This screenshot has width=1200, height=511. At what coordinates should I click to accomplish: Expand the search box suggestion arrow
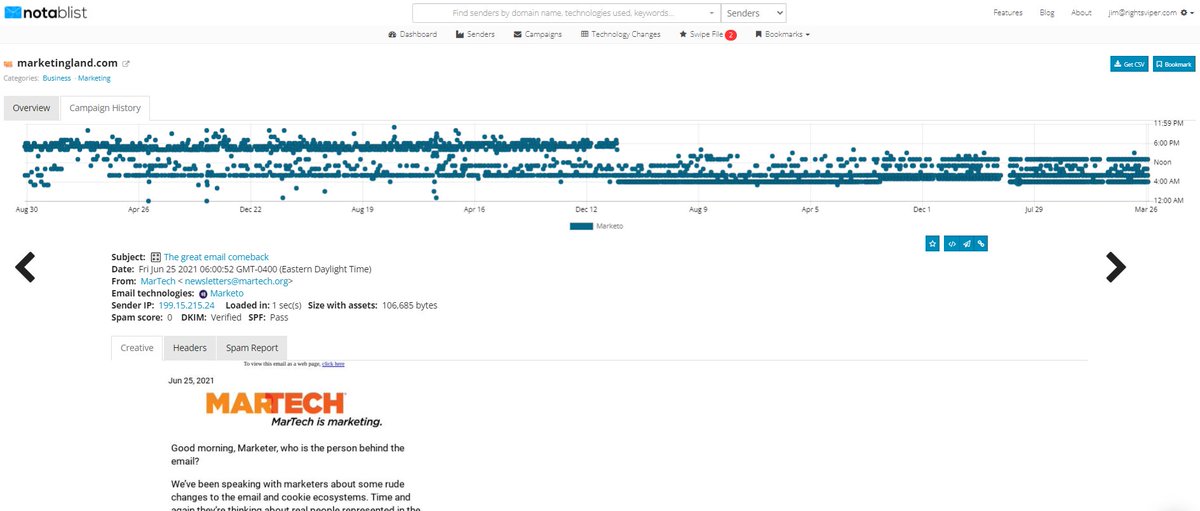click(x=711, y=13)
